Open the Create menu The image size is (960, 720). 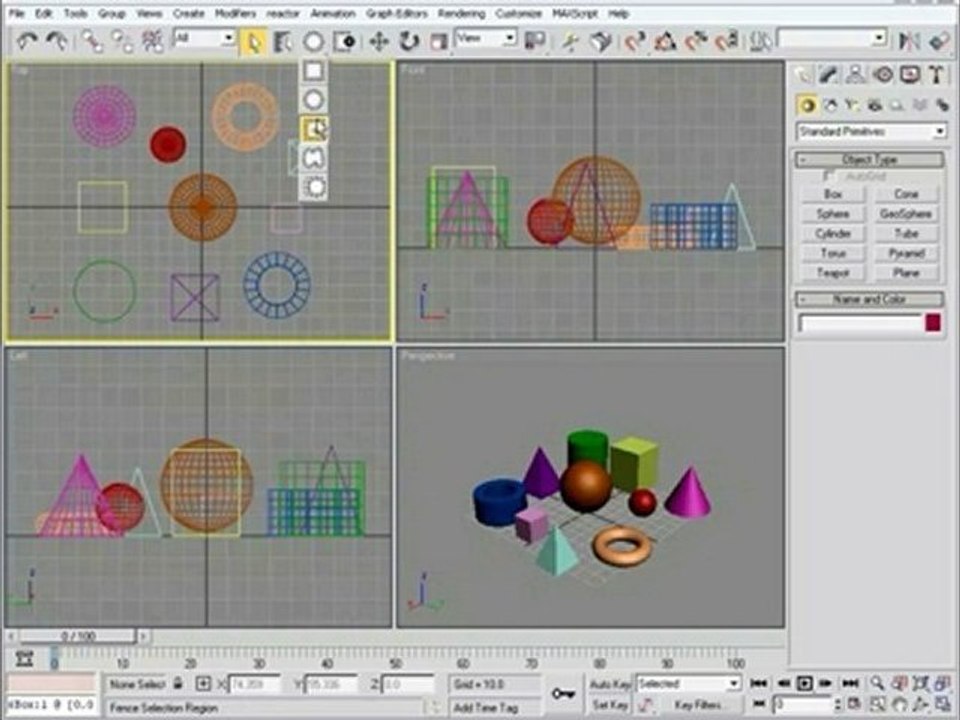pyautogui.click(x=189, y=13)
